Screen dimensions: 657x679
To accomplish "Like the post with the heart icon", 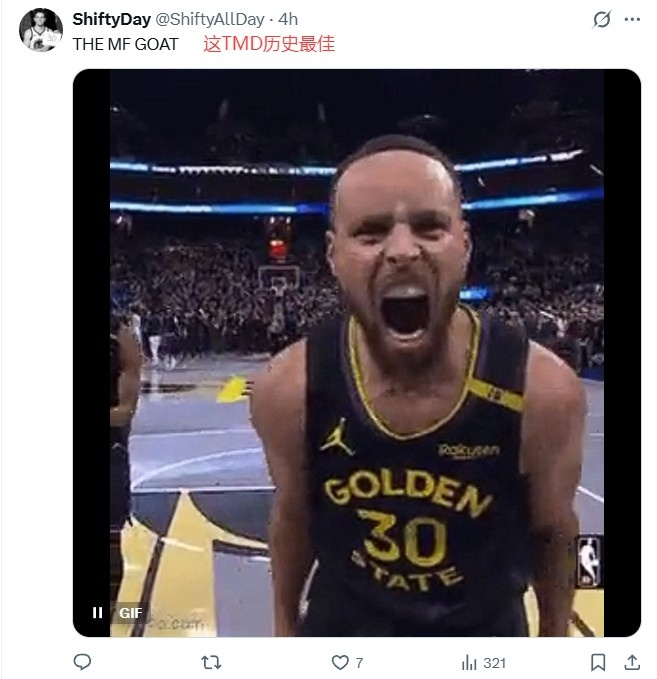I will [340, 662].
